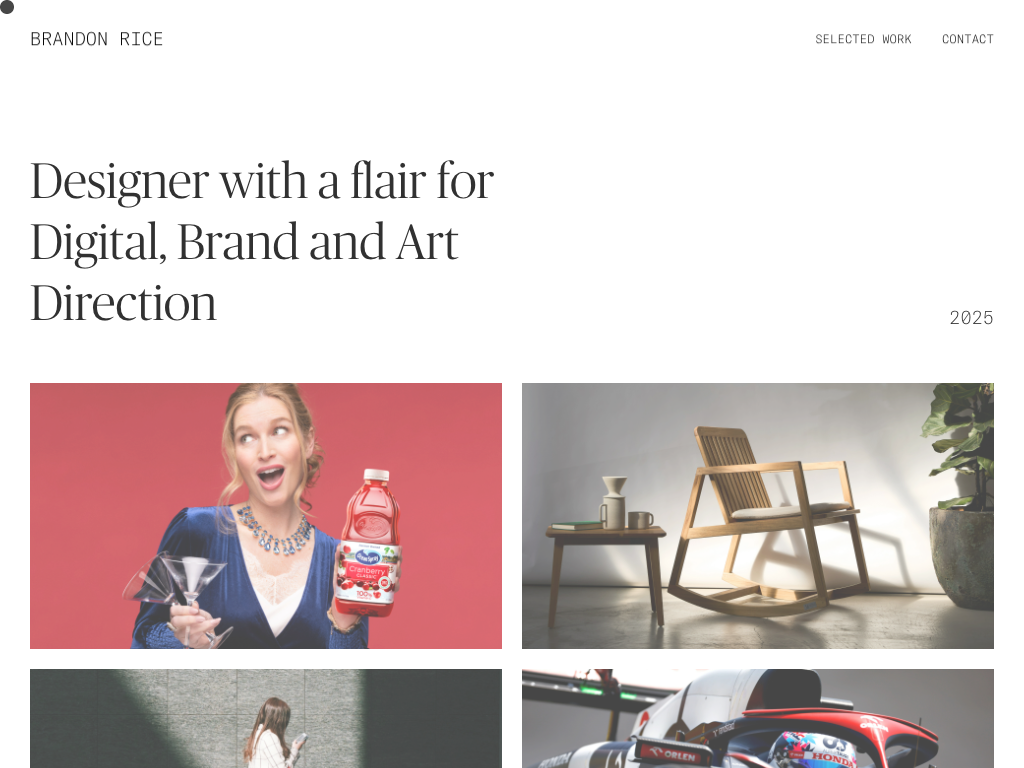Go to the Contact page link
Viewport: 1024px width, 768px height.
pos(967,39)
